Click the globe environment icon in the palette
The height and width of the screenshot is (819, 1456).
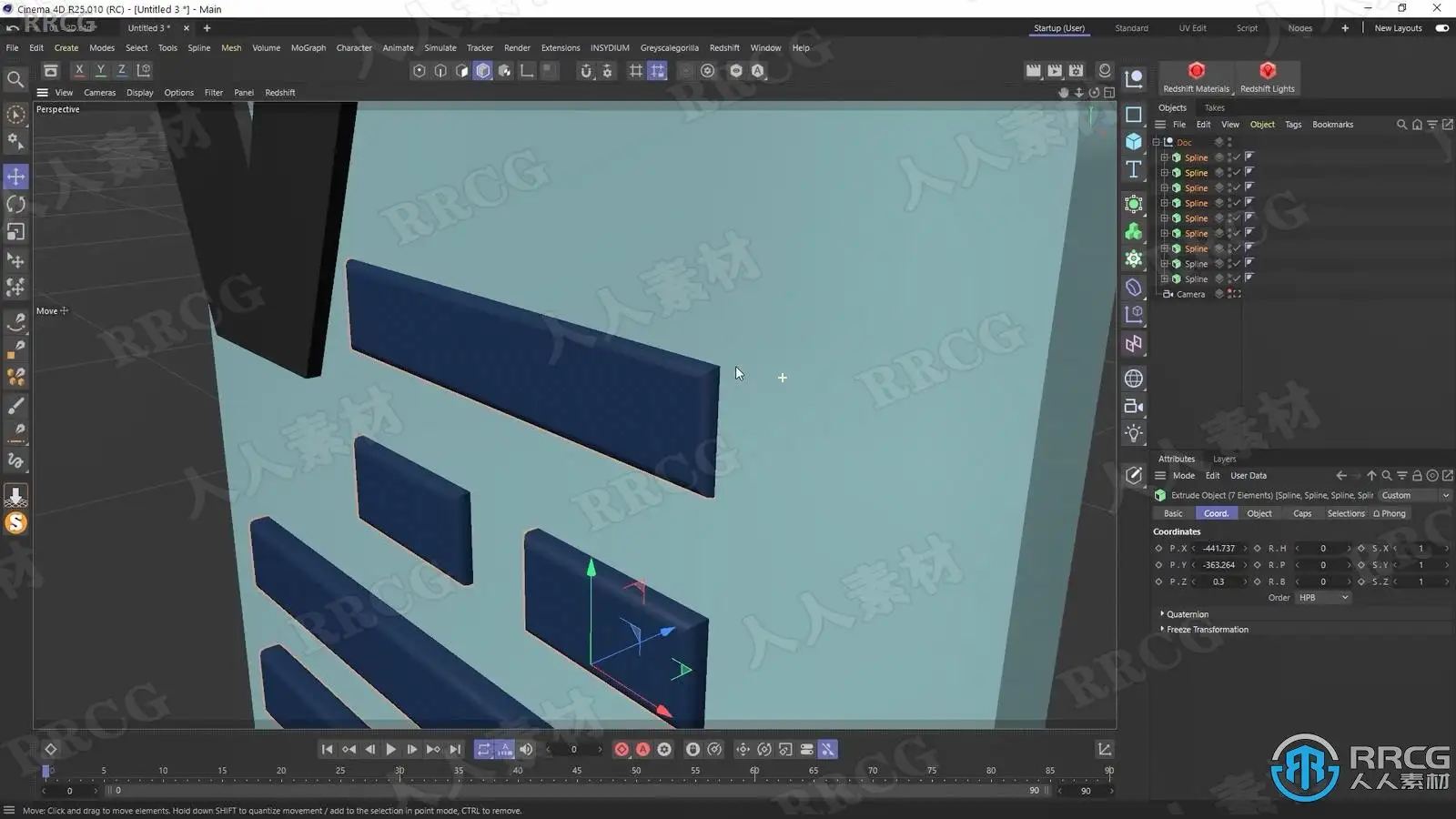click(x=1134, y=379)
